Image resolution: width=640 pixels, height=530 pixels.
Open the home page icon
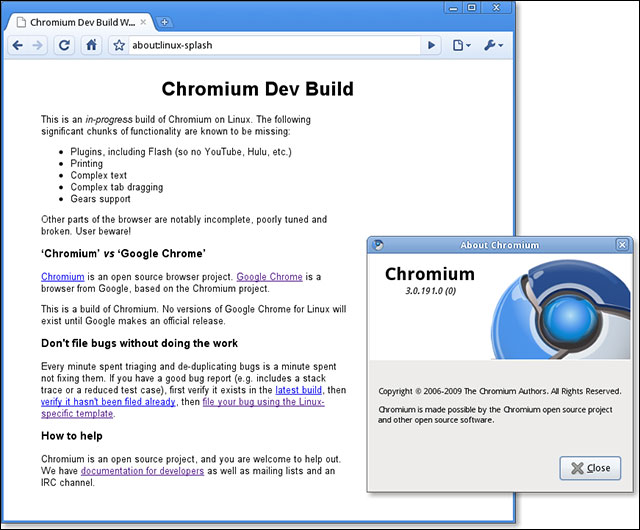(x=91, y=45)
